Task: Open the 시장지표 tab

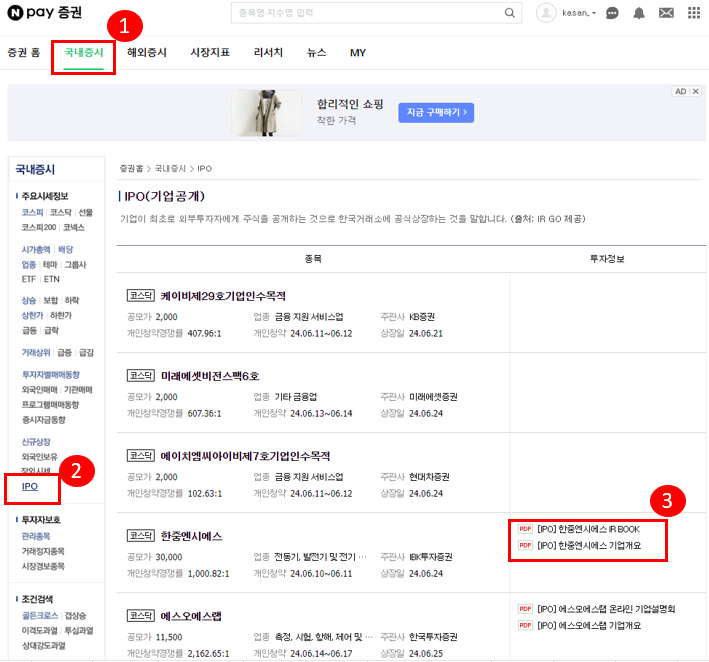Action: click(210, 52)
